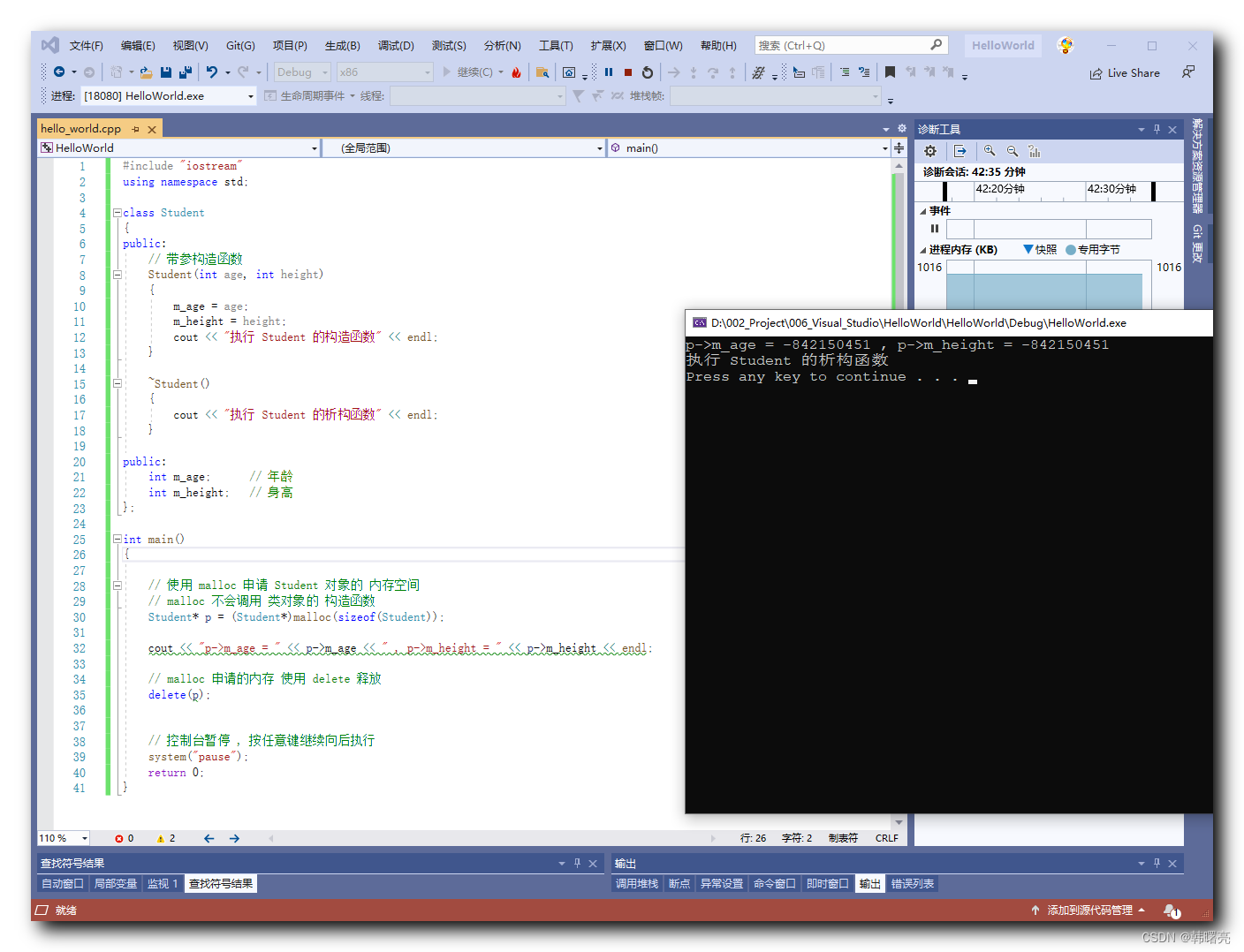Go to next issue arrow
Viewport: 1244px width, 952px height.
(x=234, y=838)
